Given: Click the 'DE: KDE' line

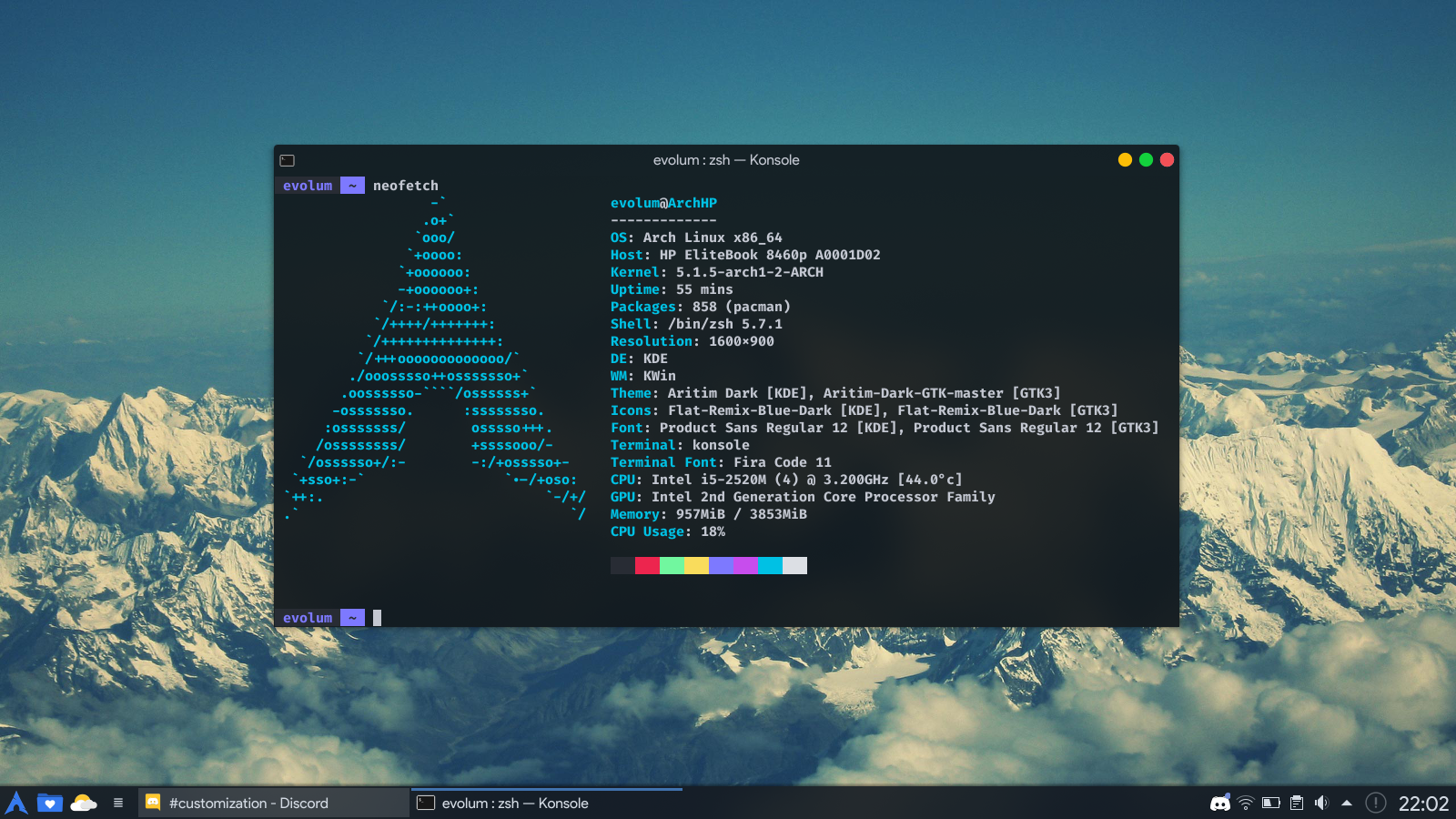Looking at the screenshot, I should pos(639,359).
